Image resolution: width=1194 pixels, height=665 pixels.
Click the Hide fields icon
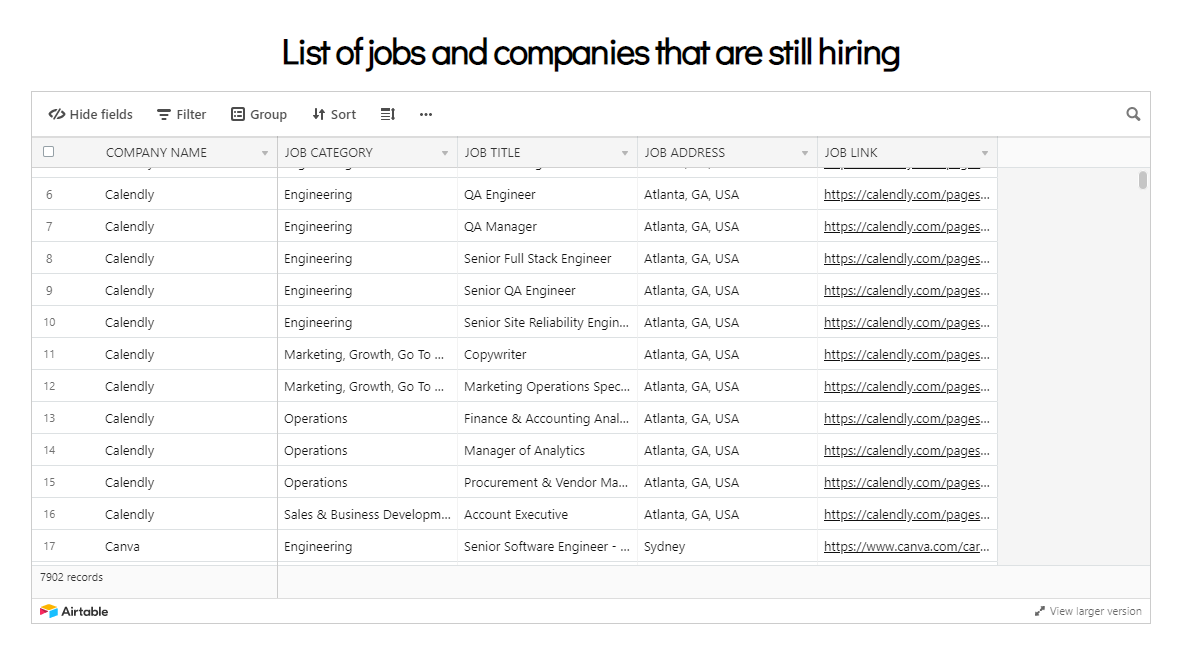click(x=57, y=114)
